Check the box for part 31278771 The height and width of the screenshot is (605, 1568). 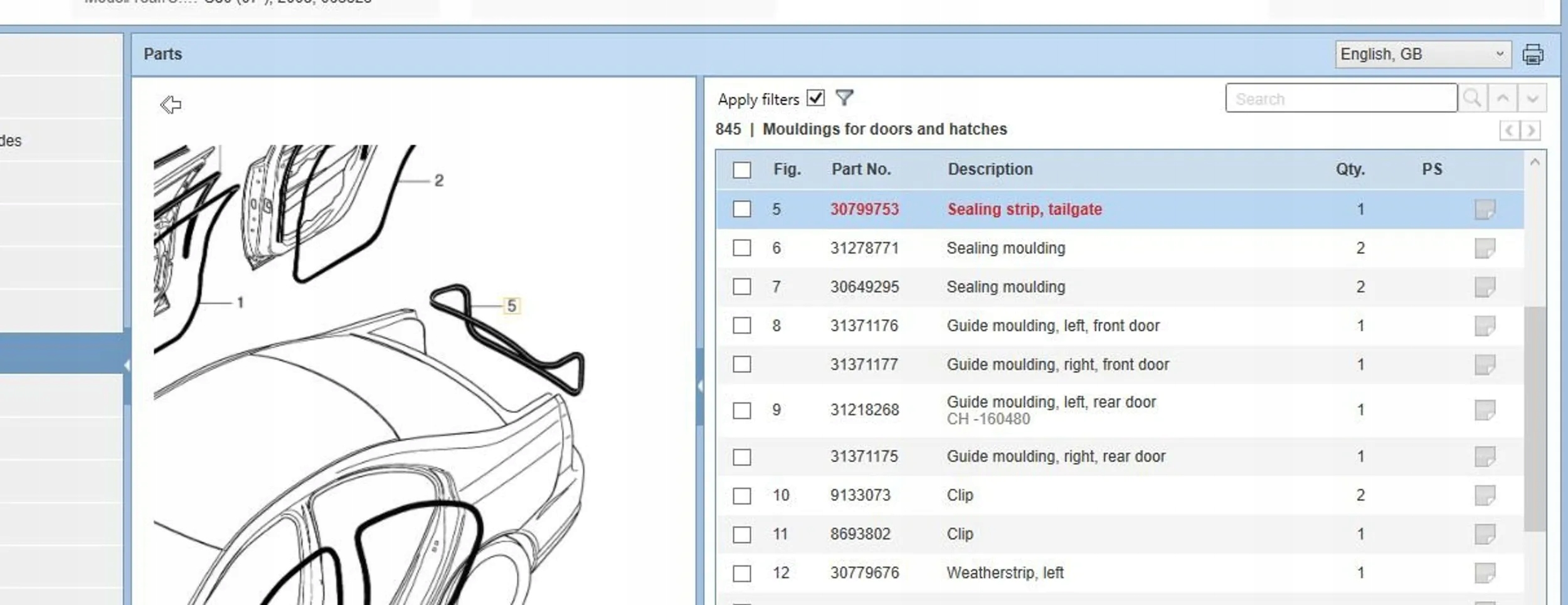point(742,248)
